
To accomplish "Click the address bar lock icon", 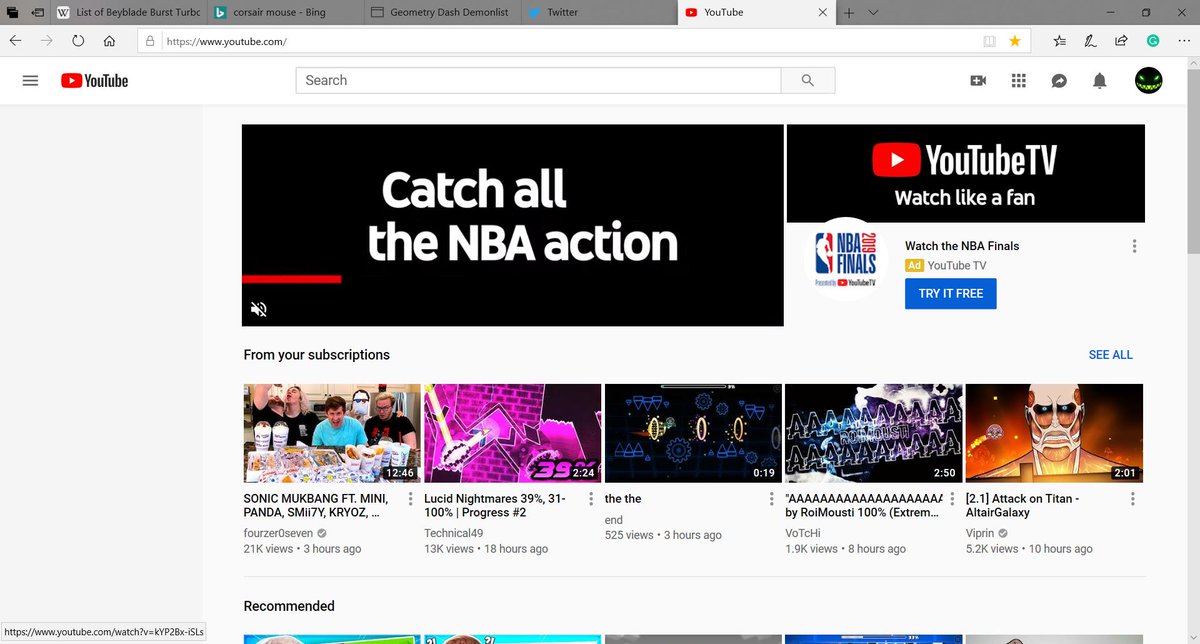I will (x=149, y=41).
